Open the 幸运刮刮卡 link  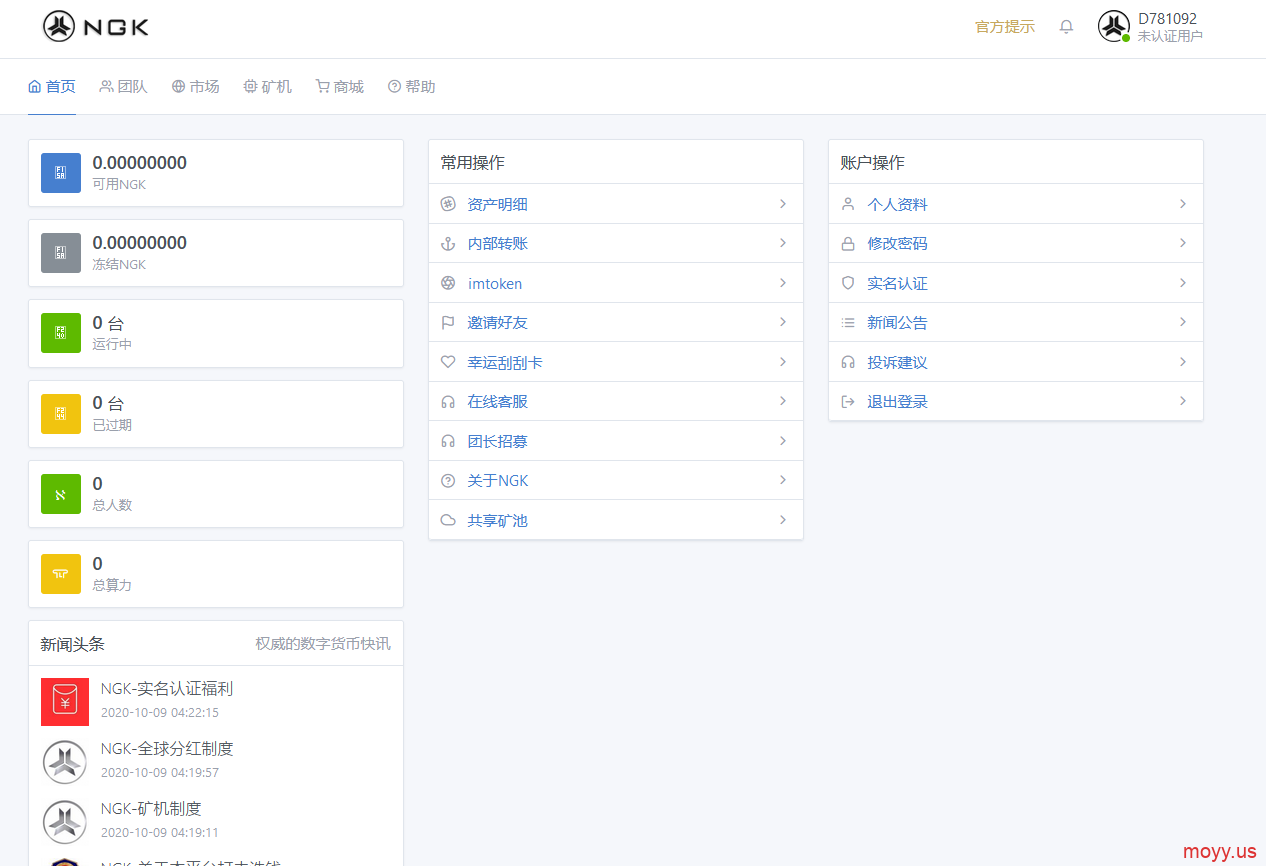click(506, 362)
